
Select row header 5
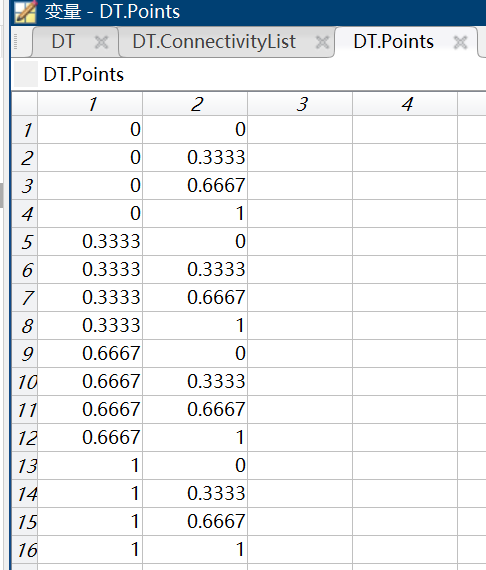point(25,242)
